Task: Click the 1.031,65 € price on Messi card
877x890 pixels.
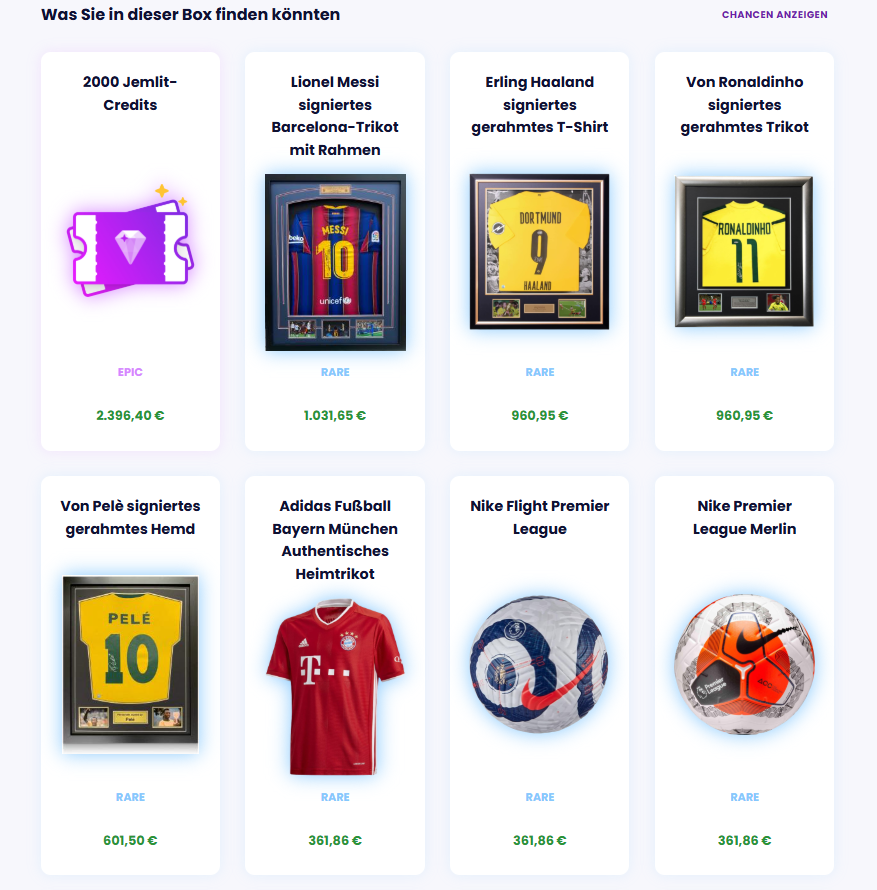Action: click(x=335, y=415)
